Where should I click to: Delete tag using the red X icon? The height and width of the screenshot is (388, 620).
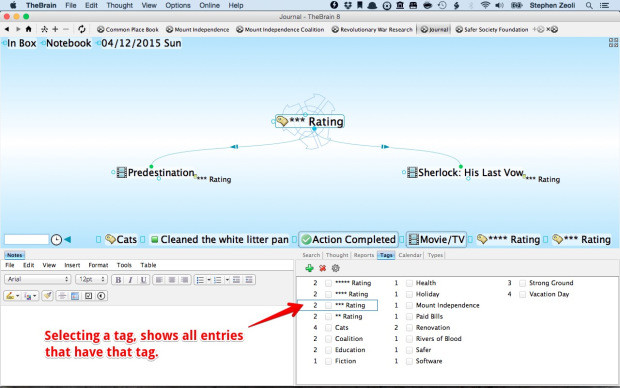pos(323,268)
